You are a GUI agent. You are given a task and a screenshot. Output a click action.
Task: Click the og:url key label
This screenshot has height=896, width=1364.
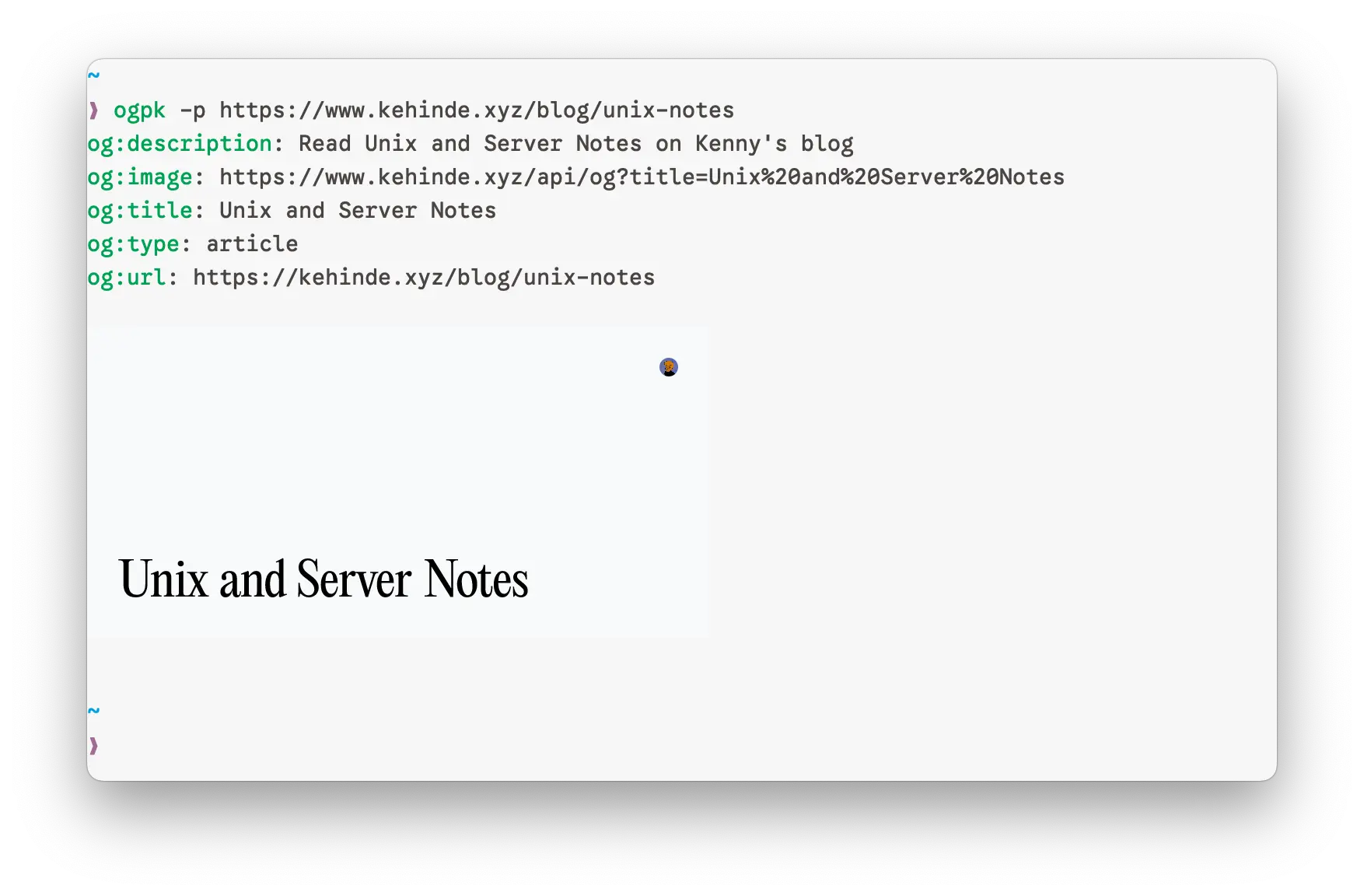[x=127, y=278]
